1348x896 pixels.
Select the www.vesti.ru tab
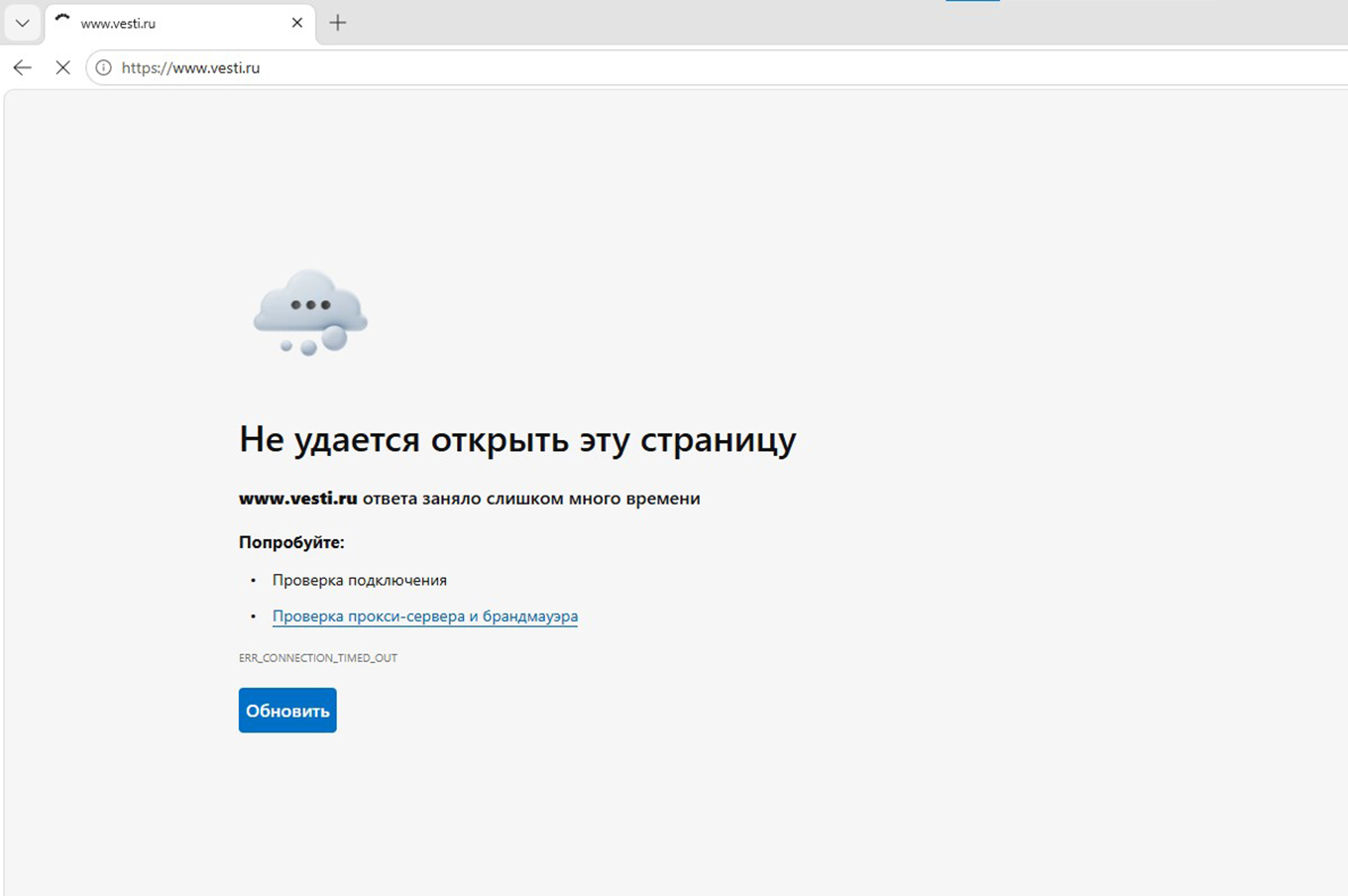click(180, 23)
